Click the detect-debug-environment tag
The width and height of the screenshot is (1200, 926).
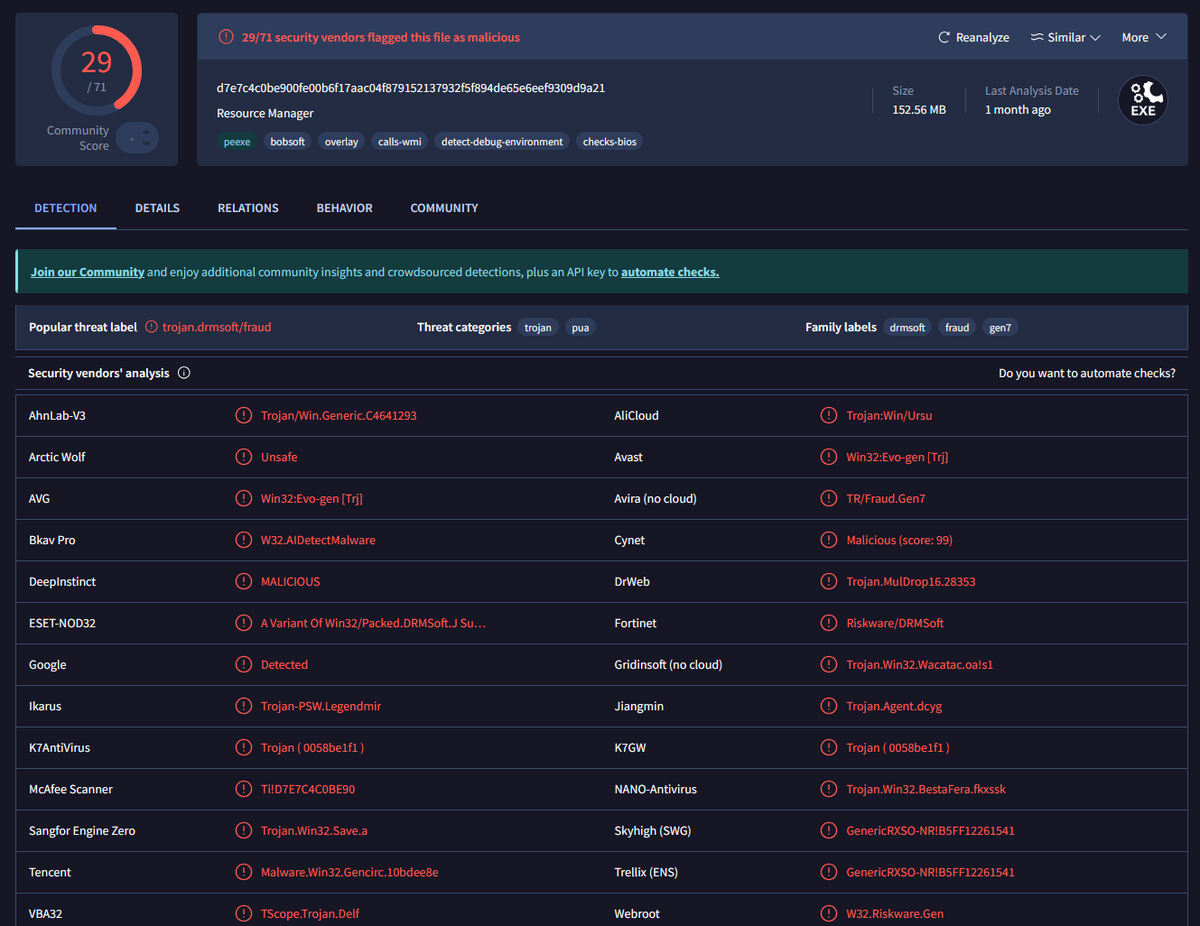coord(502,142)
